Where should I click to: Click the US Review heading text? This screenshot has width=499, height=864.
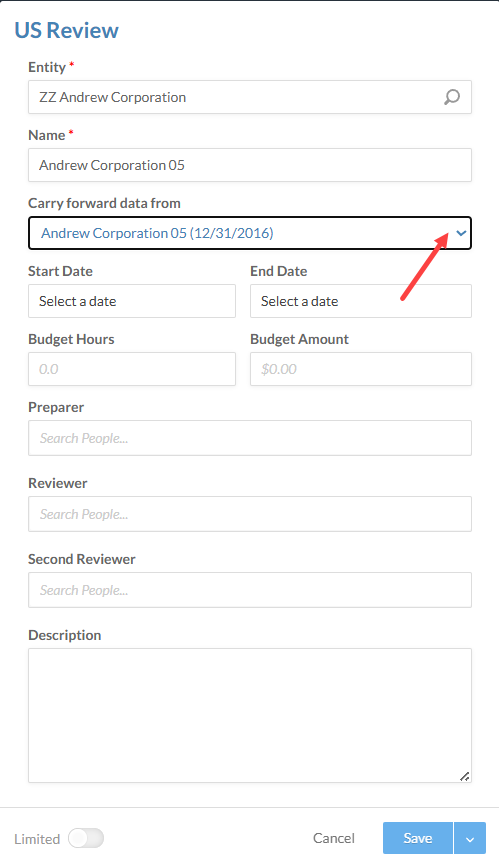tap(67, 30)
